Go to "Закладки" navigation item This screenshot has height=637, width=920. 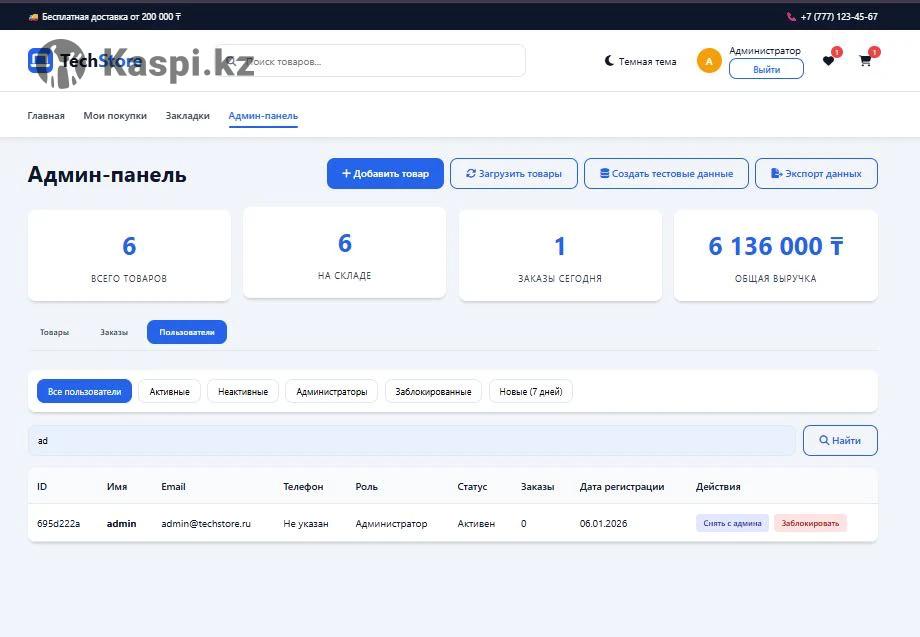tap(188, 116)
